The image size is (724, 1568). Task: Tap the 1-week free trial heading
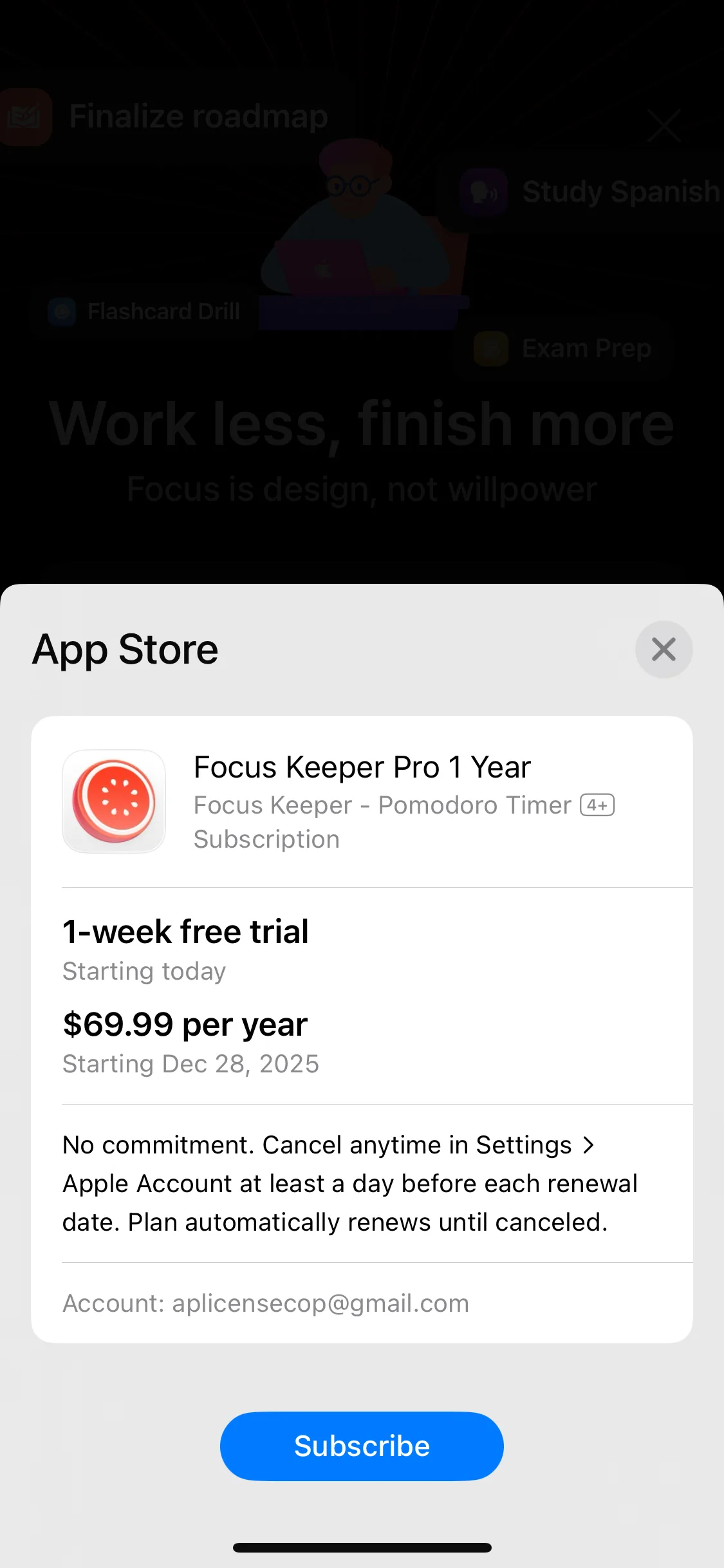pos(185,931)
